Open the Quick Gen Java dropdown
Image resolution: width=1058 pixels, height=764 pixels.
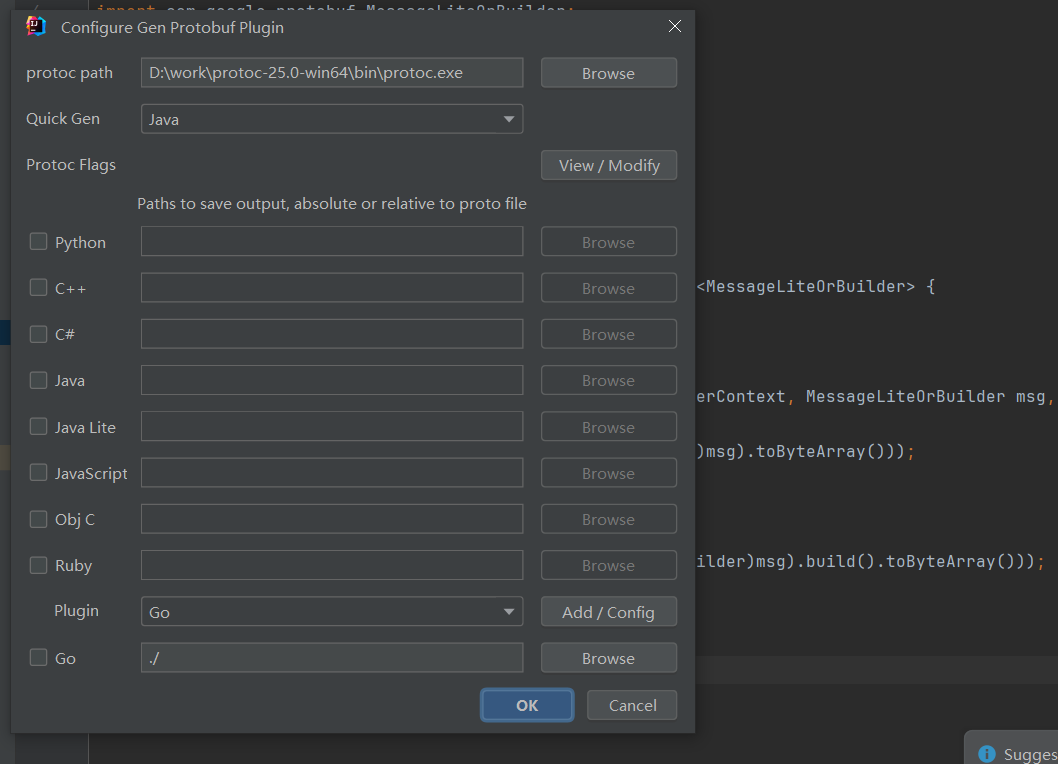tap(332, 119)
